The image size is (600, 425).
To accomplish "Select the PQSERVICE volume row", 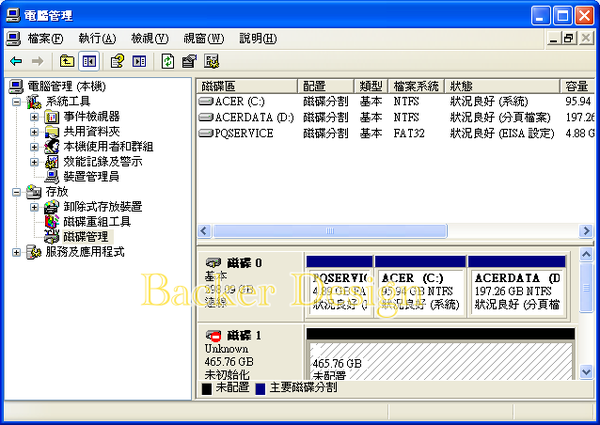I will [395, 133].
